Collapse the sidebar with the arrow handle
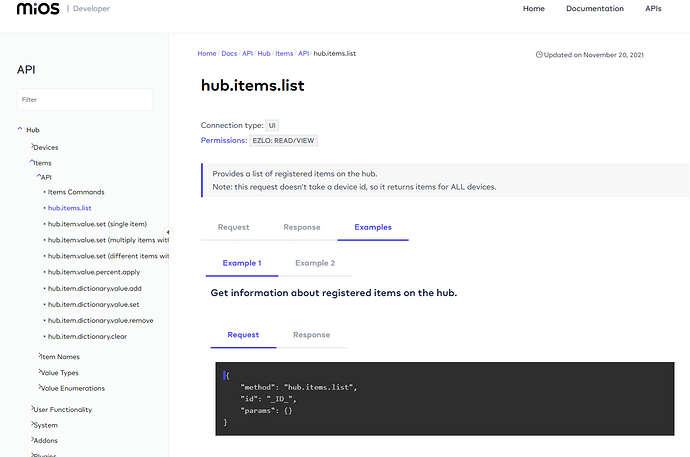The height and width of the screenshot is (457, 690). point(168,232)
